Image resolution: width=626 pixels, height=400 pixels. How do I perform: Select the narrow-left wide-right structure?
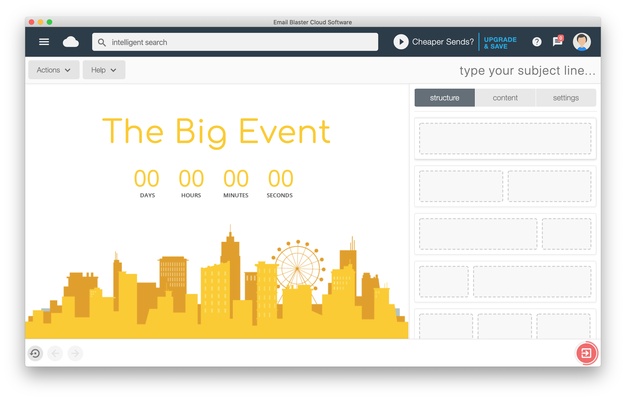[x=505, y=281]
